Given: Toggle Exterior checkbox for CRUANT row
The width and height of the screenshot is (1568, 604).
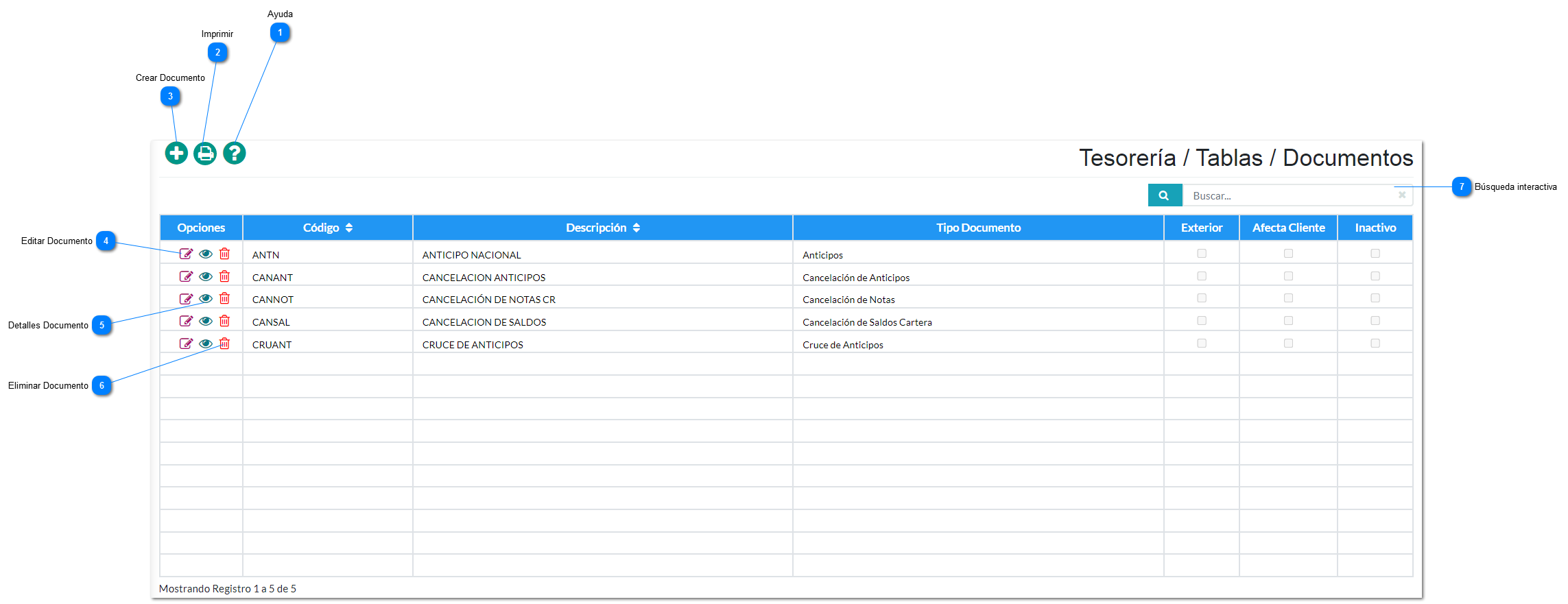Looking at the screenshot, I should [1202, 343].
